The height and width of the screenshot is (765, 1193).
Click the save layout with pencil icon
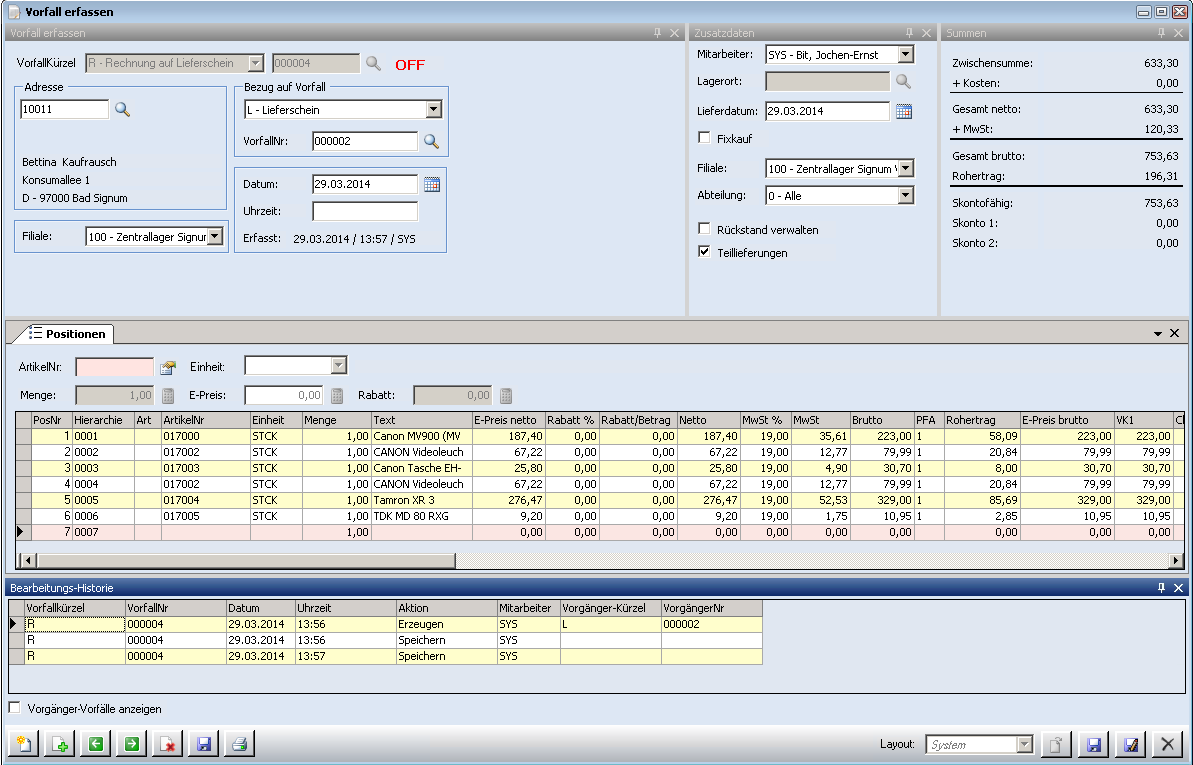tap(1130, 744)
